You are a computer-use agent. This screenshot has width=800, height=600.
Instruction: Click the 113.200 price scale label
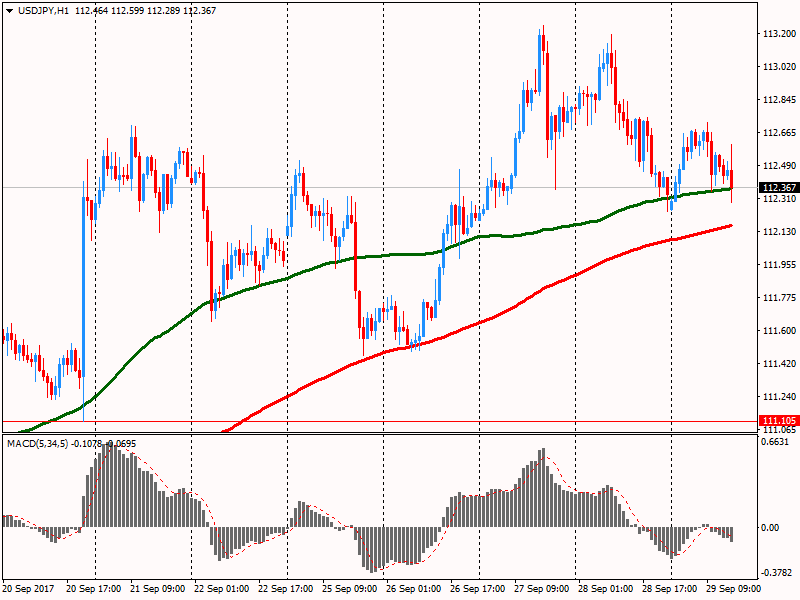(x=779, y=34)
